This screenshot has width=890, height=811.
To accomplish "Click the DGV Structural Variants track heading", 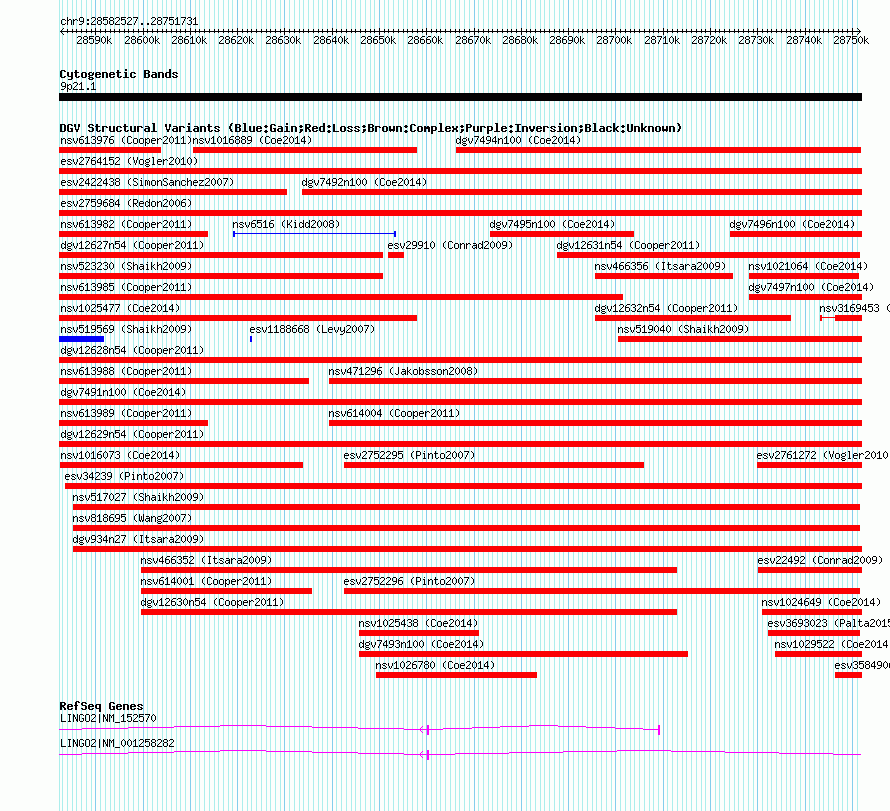I will tap(371, 128).
